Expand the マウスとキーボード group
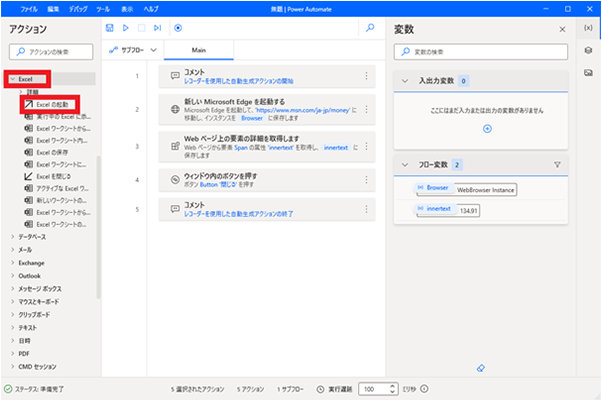602x401 pixels. tap(13, 302)
